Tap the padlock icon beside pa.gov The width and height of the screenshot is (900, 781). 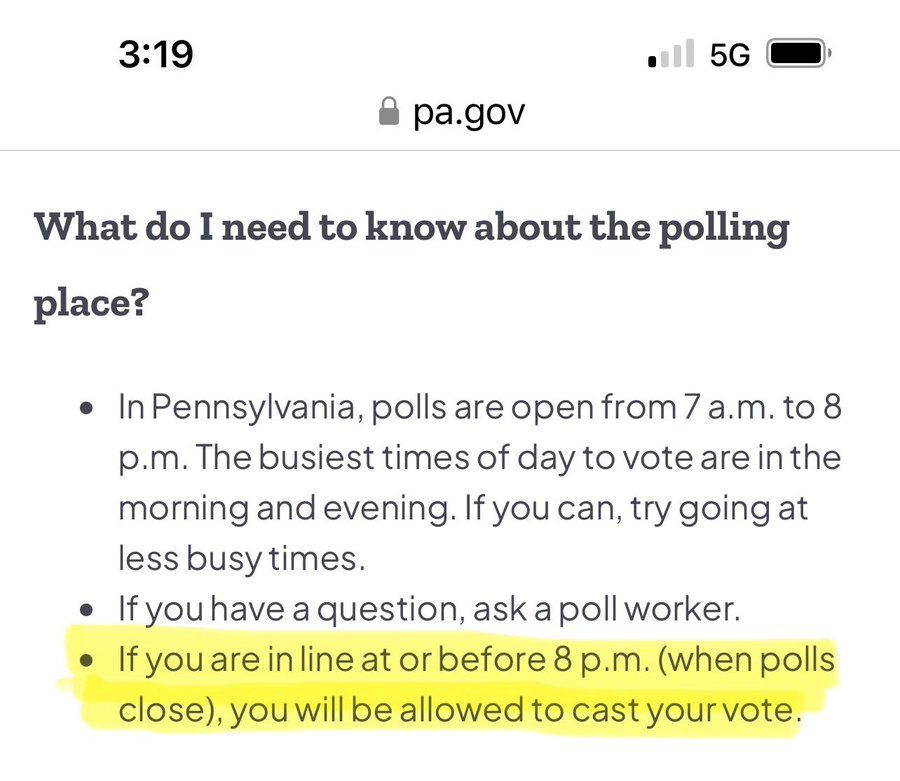(389, 113)
